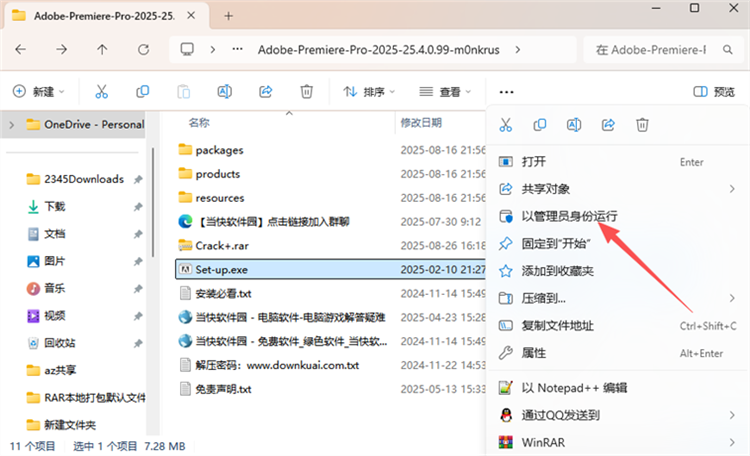750x456 pixels.
Task: Toggle the Preview pane button
Action: (x=714, y=91)
